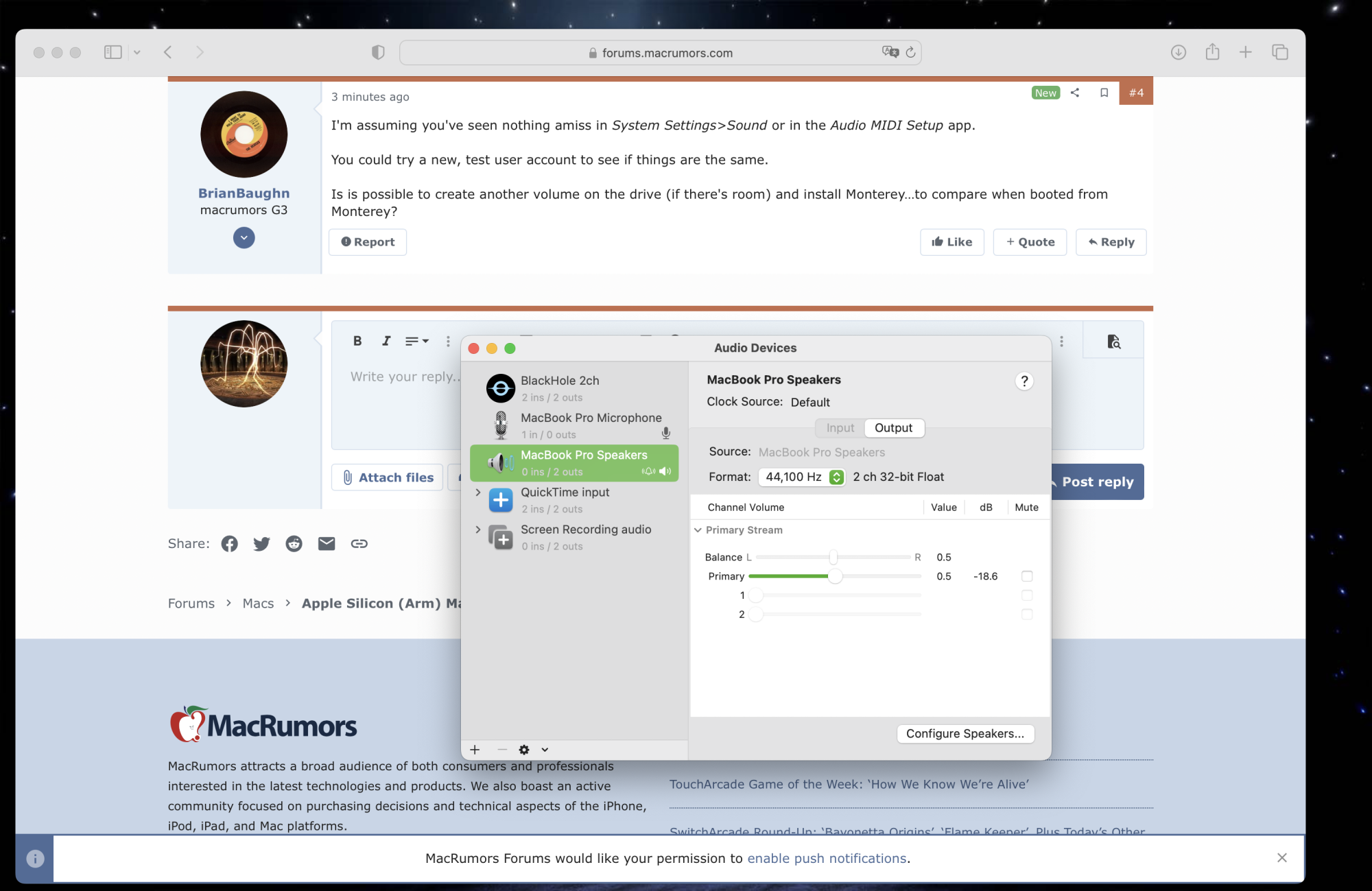Select MacBook Pro Microphone device

coord(575,425)
